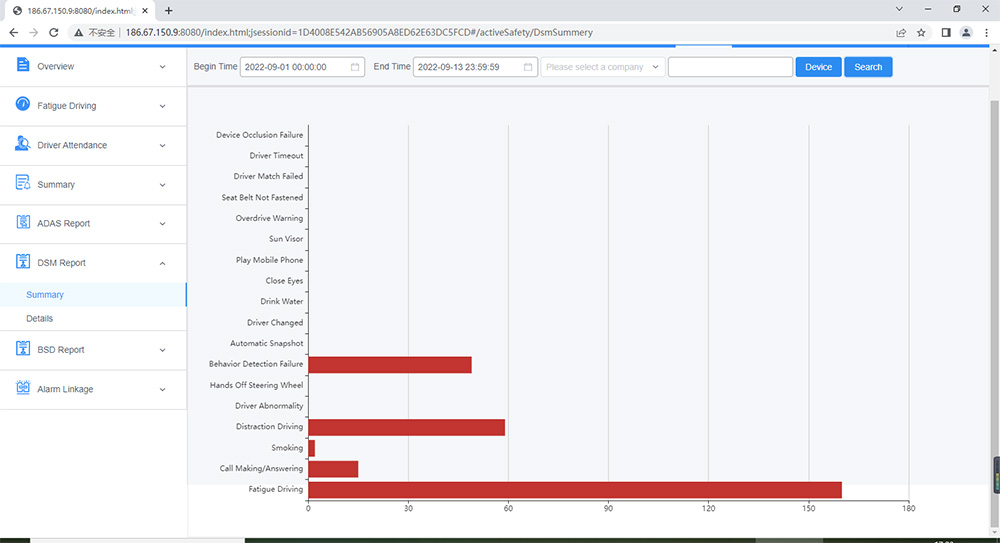Click the 'Hands Off Steering Wheel' axis label
This screenshot has height=543, width=1000.
pyautogui.click(x=256, y=385)
